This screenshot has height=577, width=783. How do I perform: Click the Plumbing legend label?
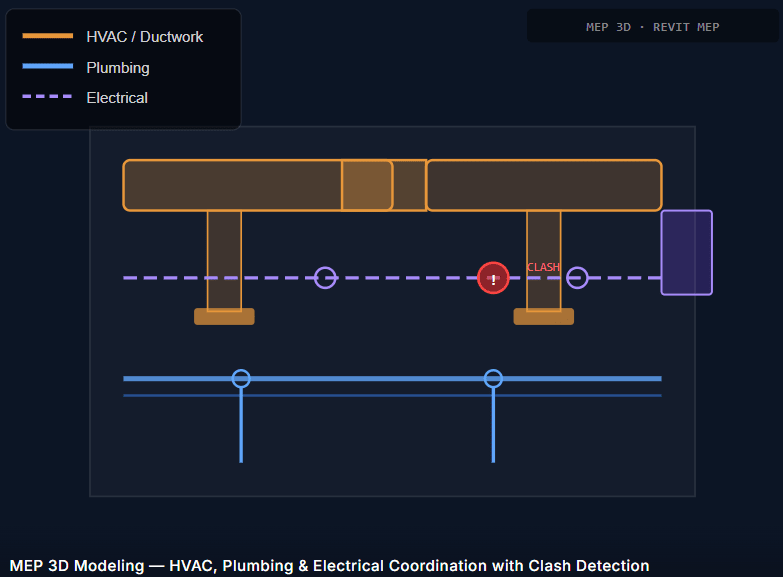coord(118,67)
